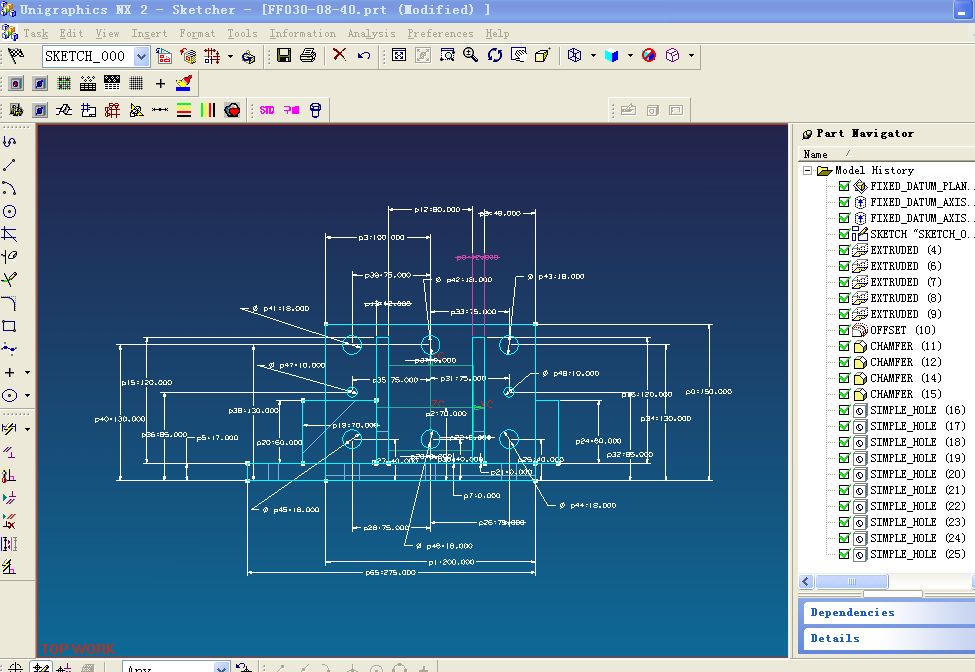
Task: Click the Part Navigator horizontal scrollbar thumb
Action: pos(851,582)
